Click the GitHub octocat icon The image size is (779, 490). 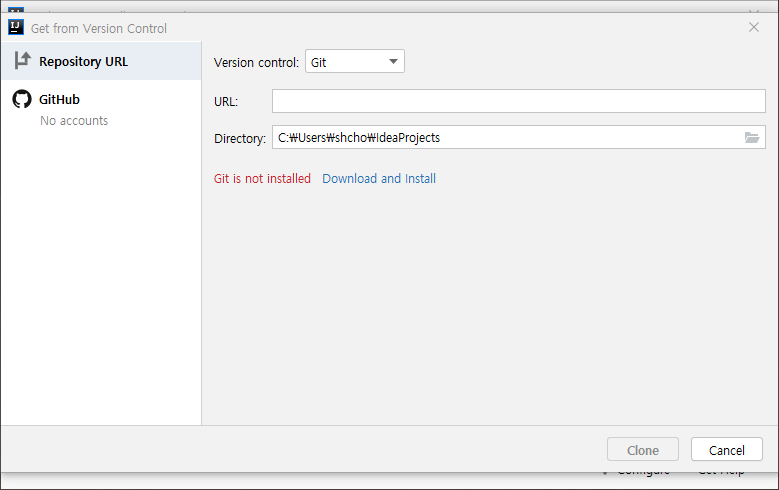point(22,99)
